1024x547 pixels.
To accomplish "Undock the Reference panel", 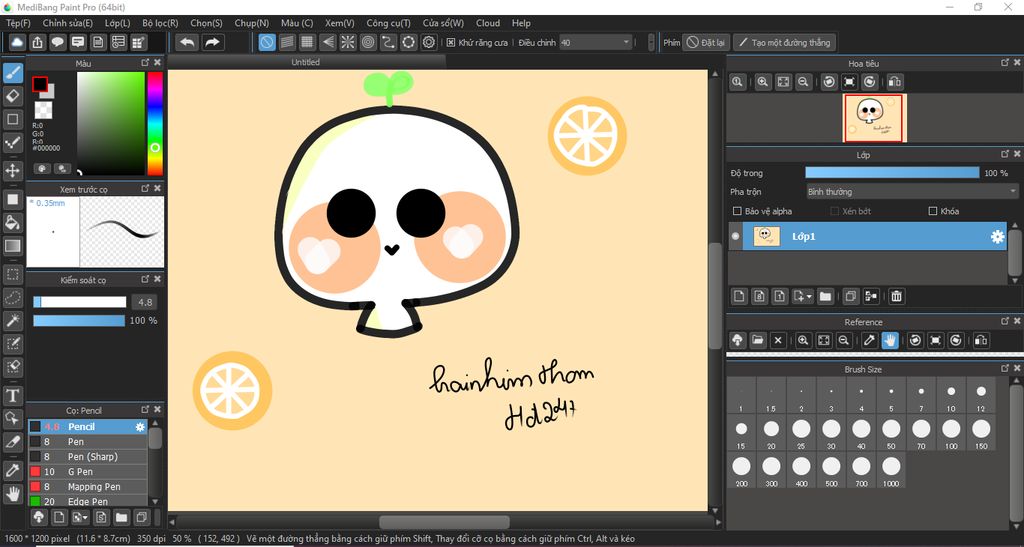I will [x=1005, y=321].
